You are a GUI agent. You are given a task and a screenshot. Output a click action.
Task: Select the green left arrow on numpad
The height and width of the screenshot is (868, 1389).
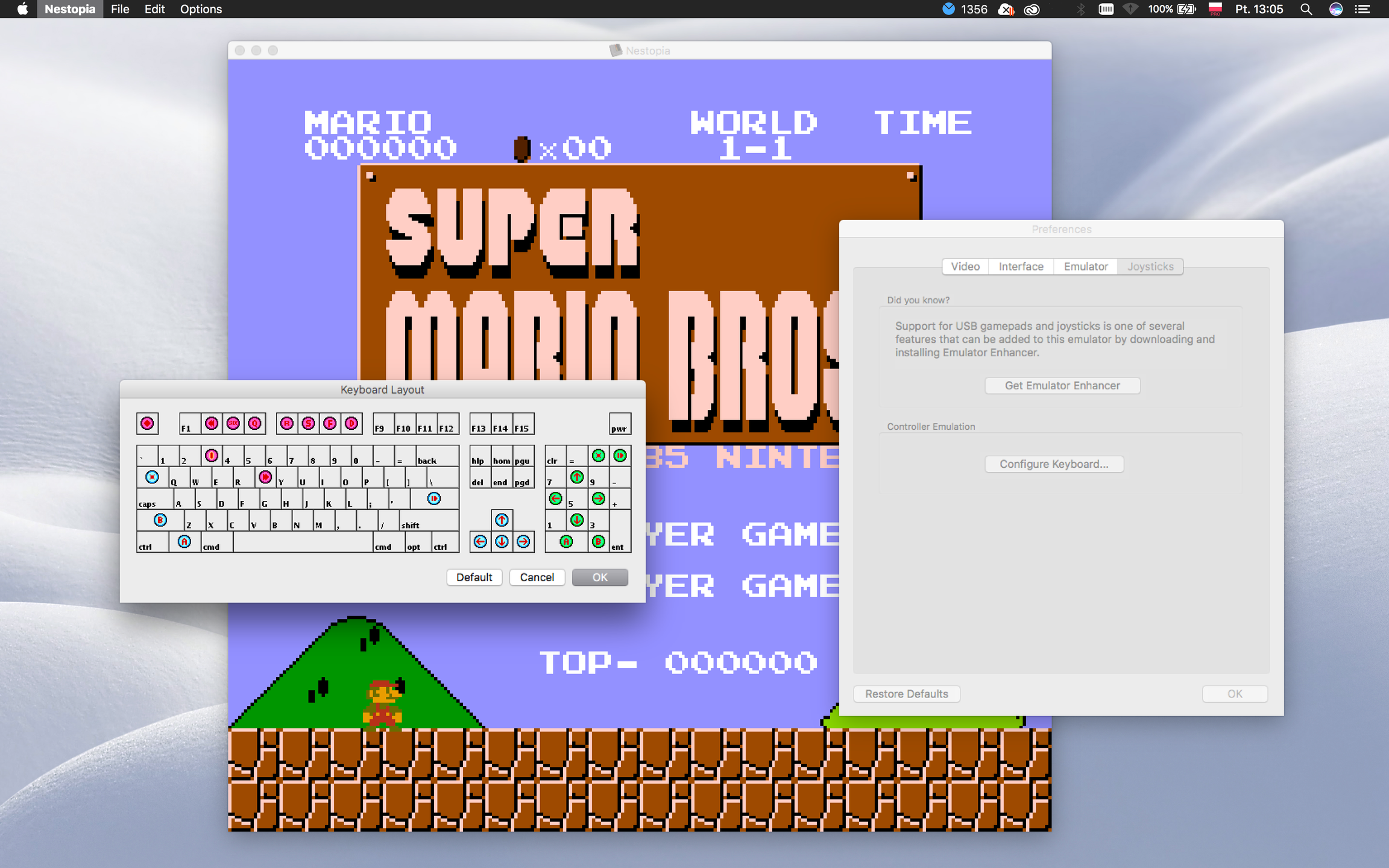coord(556,498)
